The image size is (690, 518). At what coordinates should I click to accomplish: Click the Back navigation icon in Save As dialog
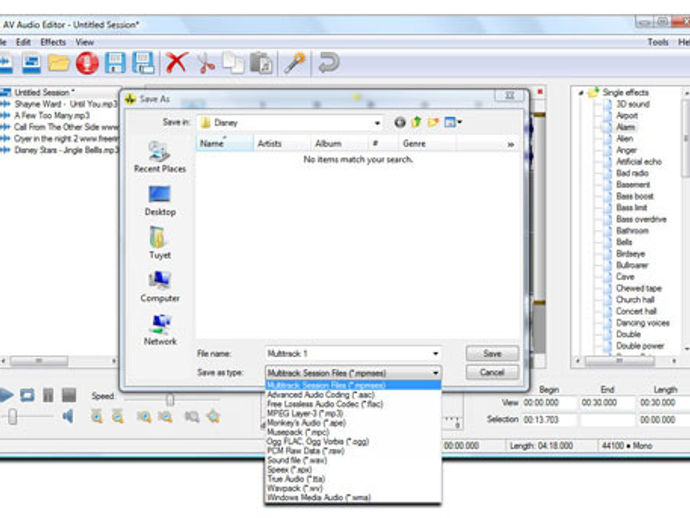(400, 122)
